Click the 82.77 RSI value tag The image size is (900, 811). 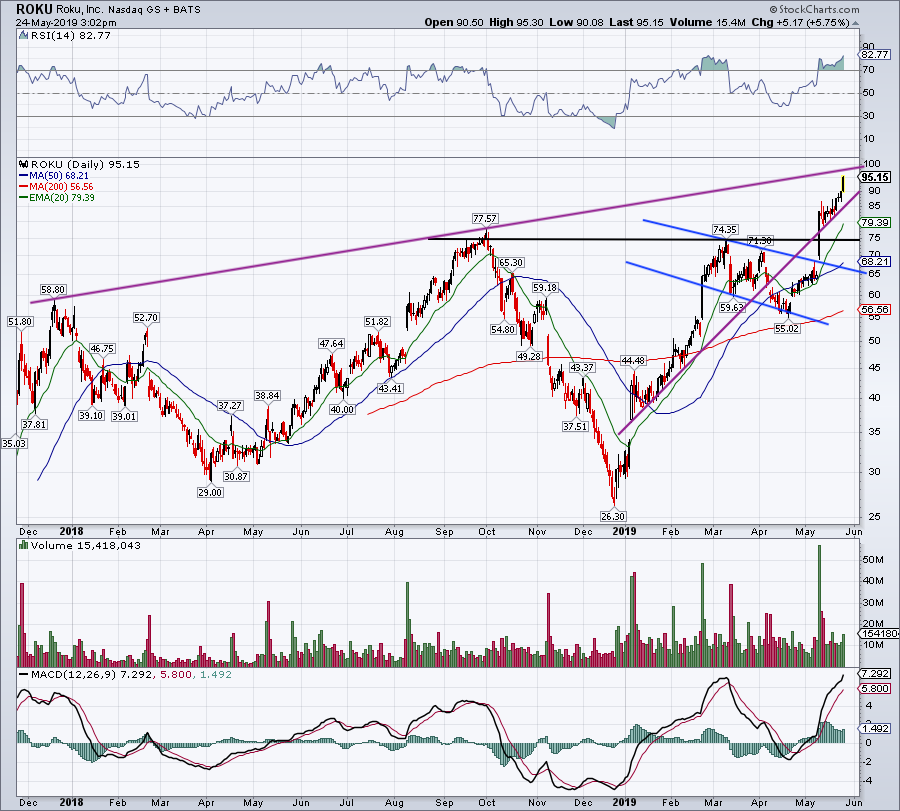[x=875, y=55]
